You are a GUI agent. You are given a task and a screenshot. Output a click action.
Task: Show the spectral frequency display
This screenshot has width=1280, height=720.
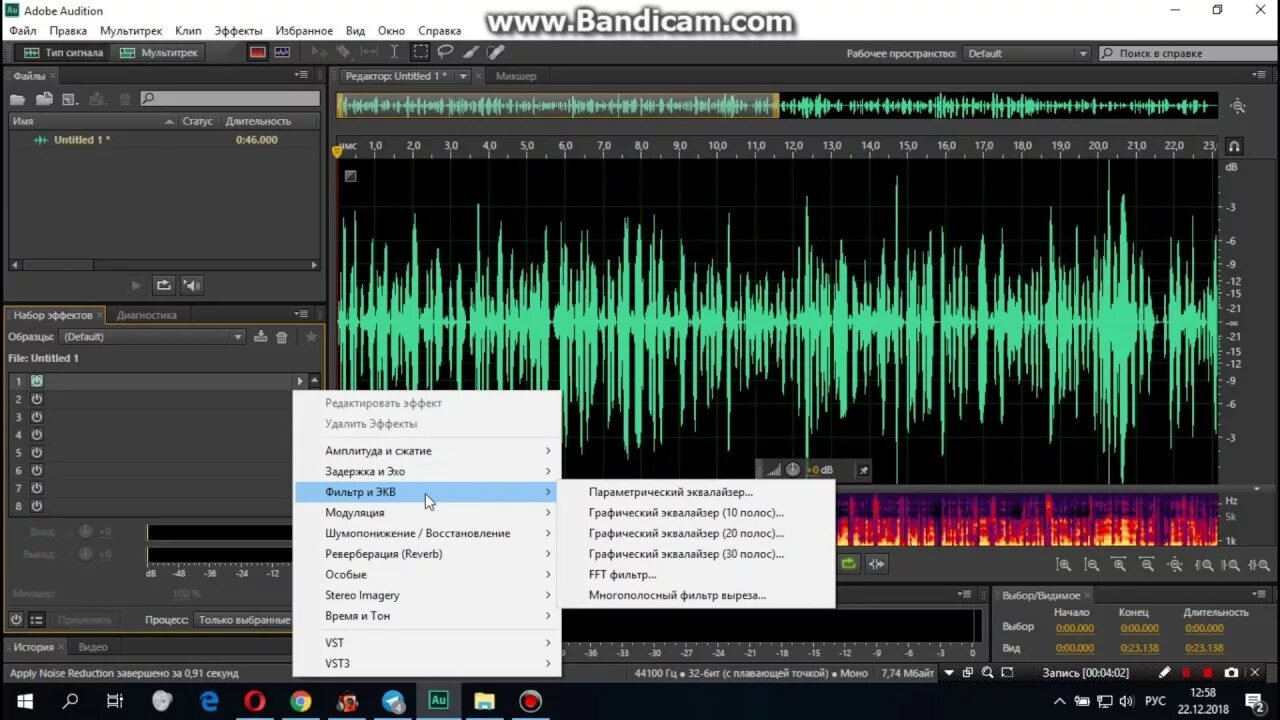click(x=258, y=52)
